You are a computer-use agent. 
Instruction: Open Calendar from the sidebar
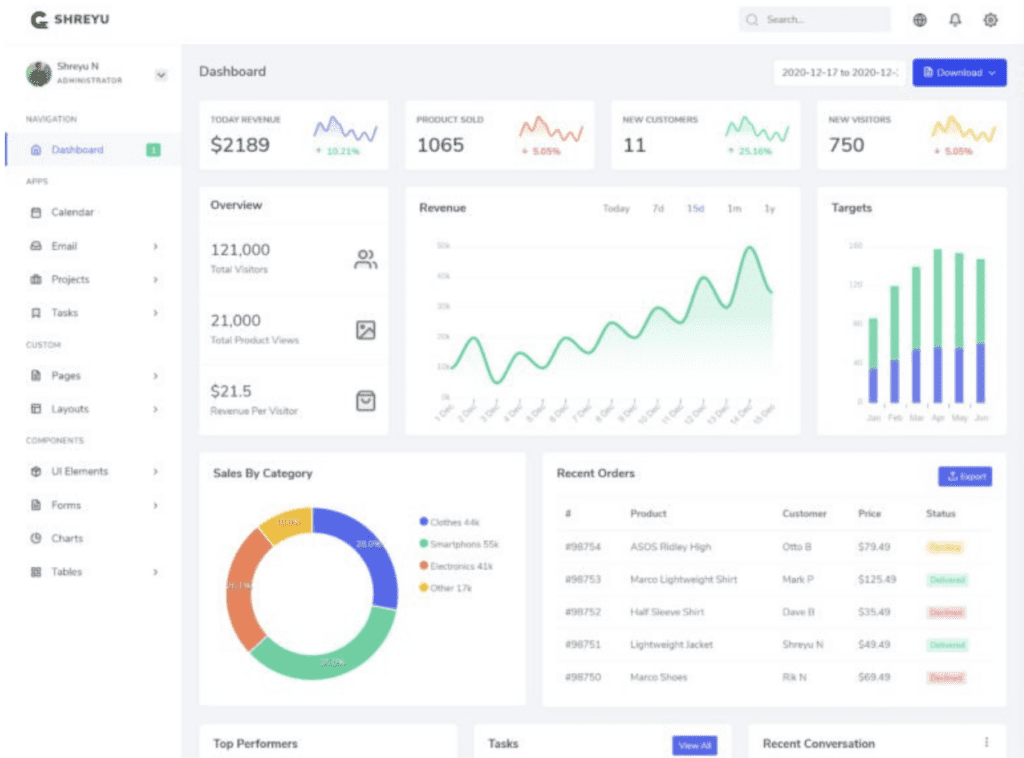[x=72, y=212]
